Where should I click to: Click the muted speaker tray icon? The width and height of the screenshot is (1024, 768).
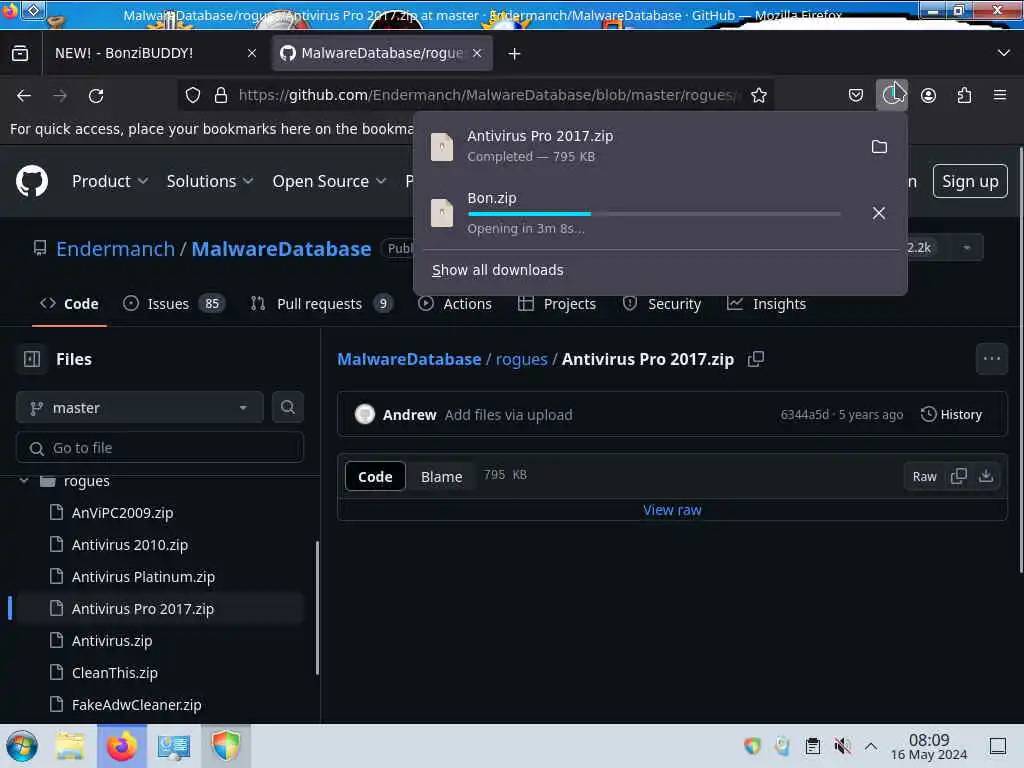pos(842,746)
